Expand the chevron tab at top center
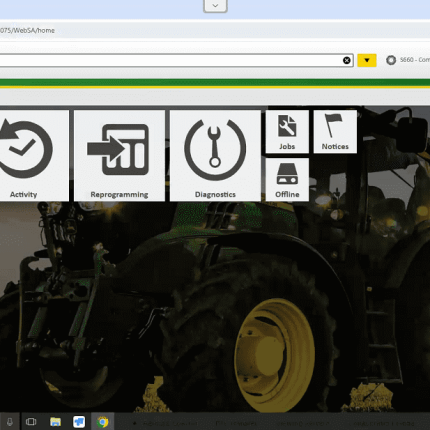Screen dimensions: 430x430 [x=215, y=6]
